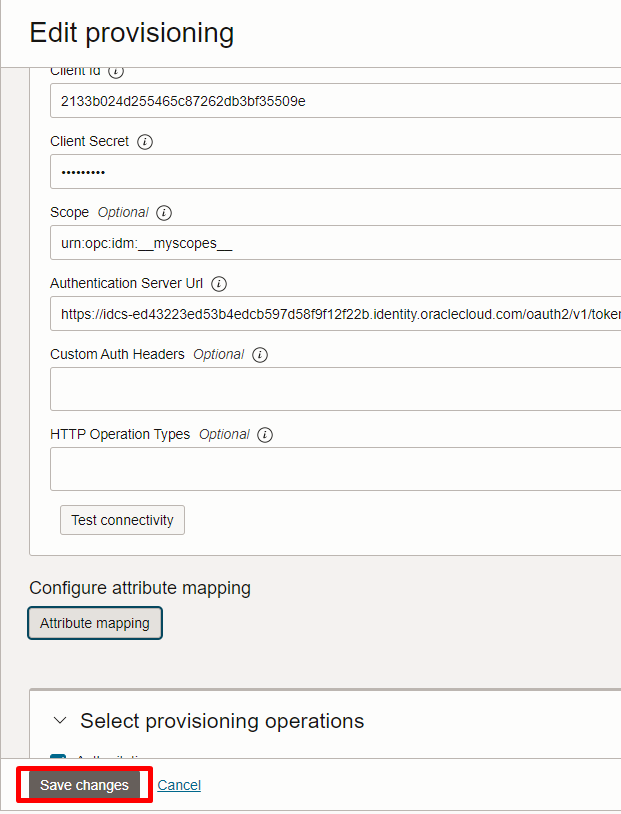Click the Authentication Server Url field
Image resolution: width=621 pixels, height=814 pixels.
point(335,314)
